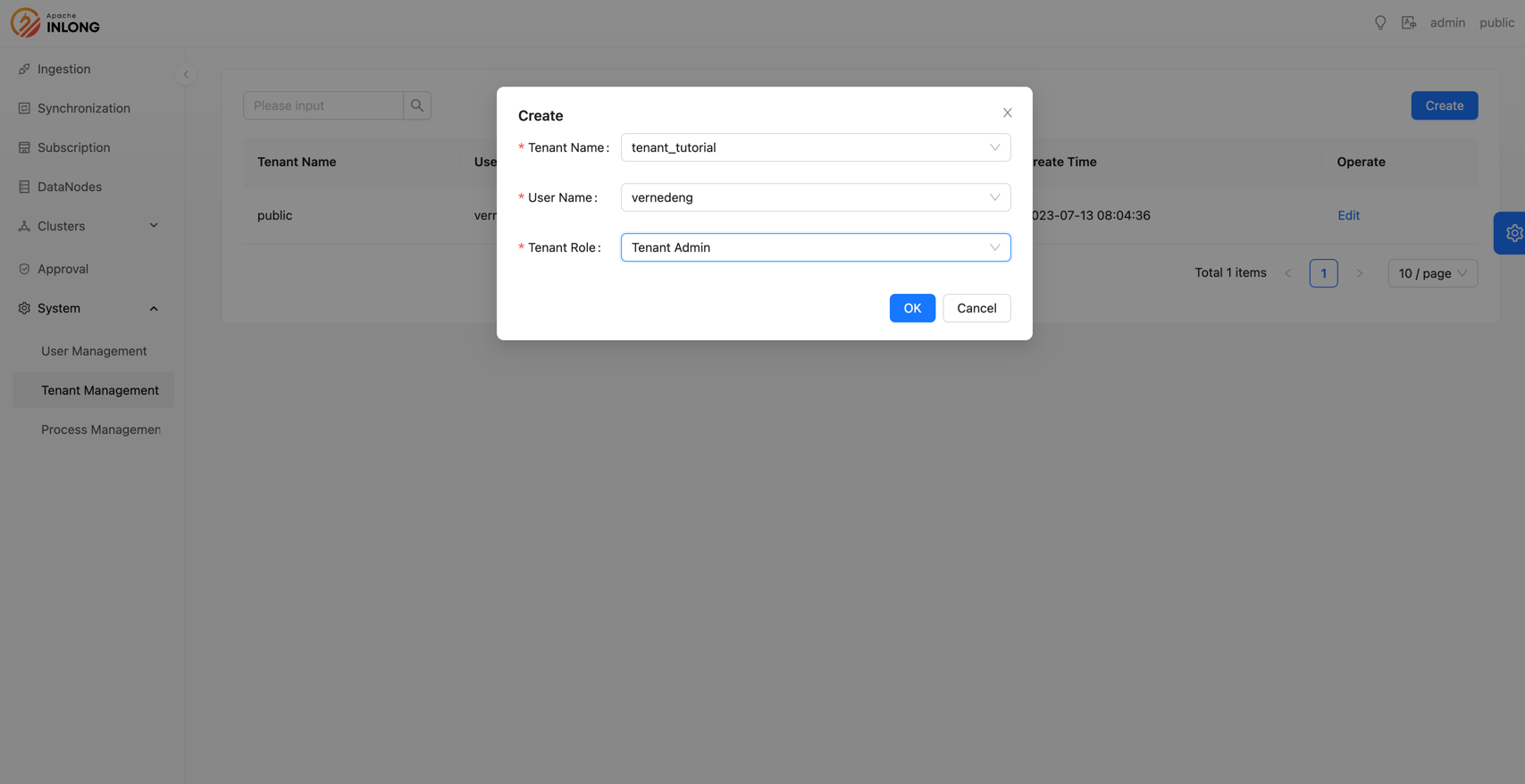Go to the next page arrow
Viewport: 1525px width, 784px height.
point(1359,273)
